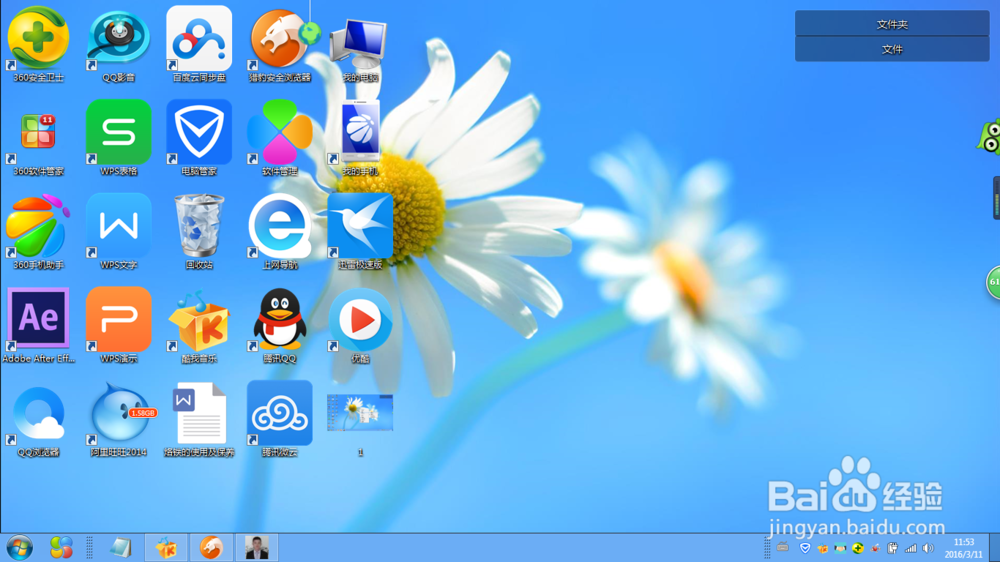Launch QQ影音 from the desktop
Viewport: 1000px width, 562px height.
(119, 44)
